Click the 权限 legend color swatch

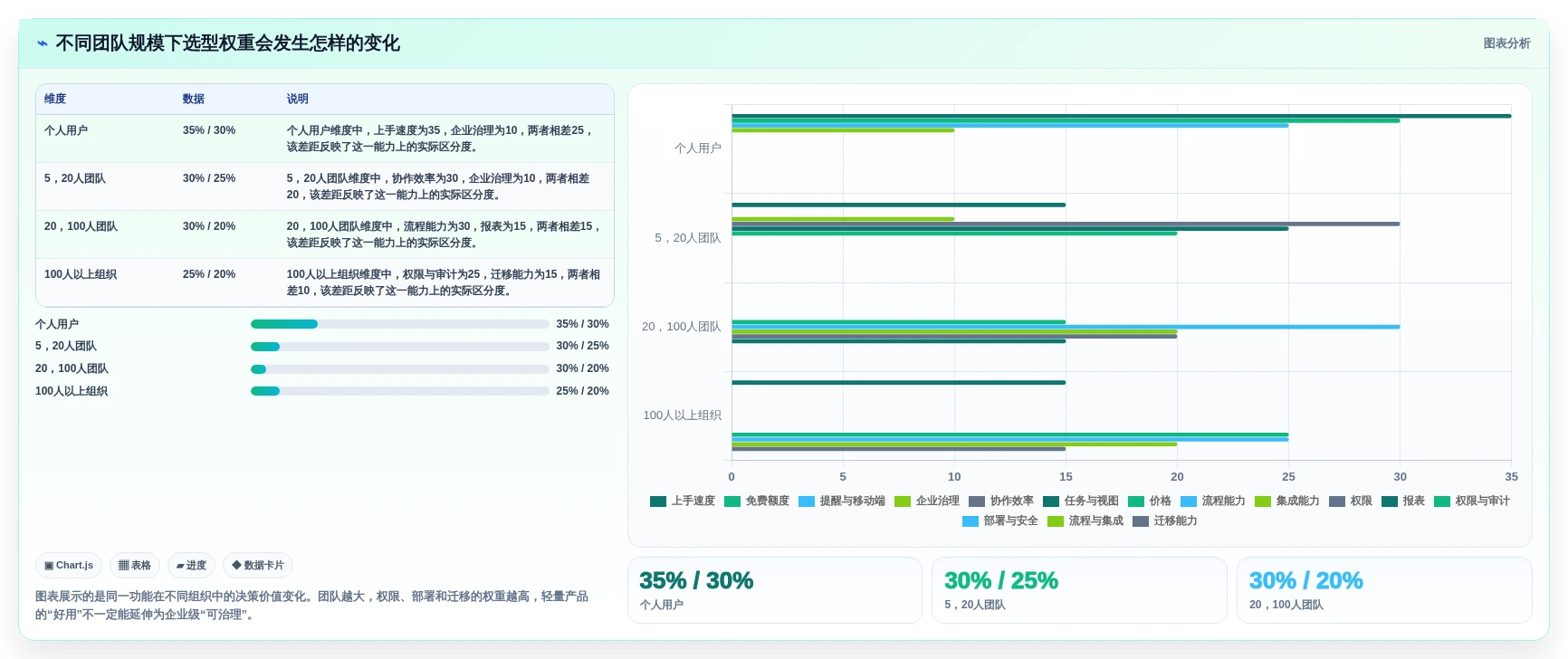click(1337, 501)
